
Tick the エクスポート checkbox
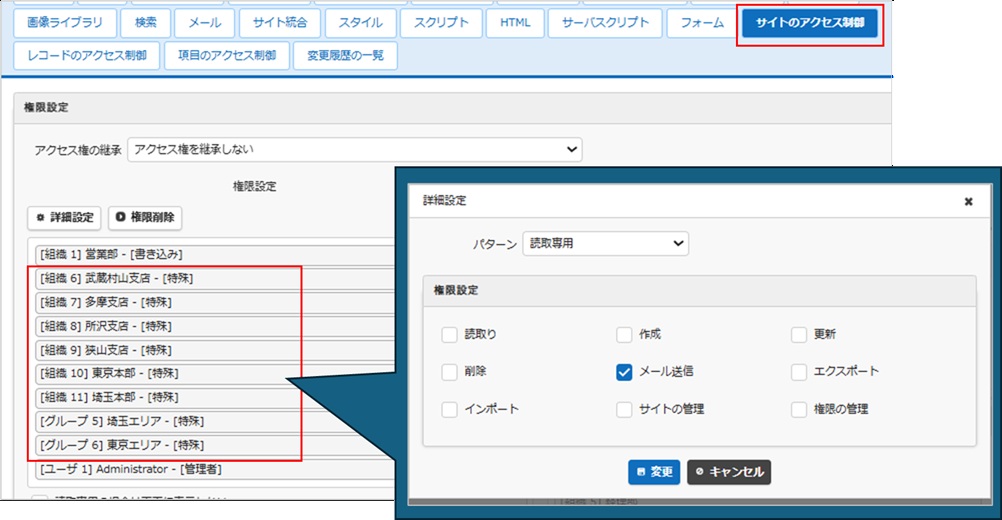799,372
